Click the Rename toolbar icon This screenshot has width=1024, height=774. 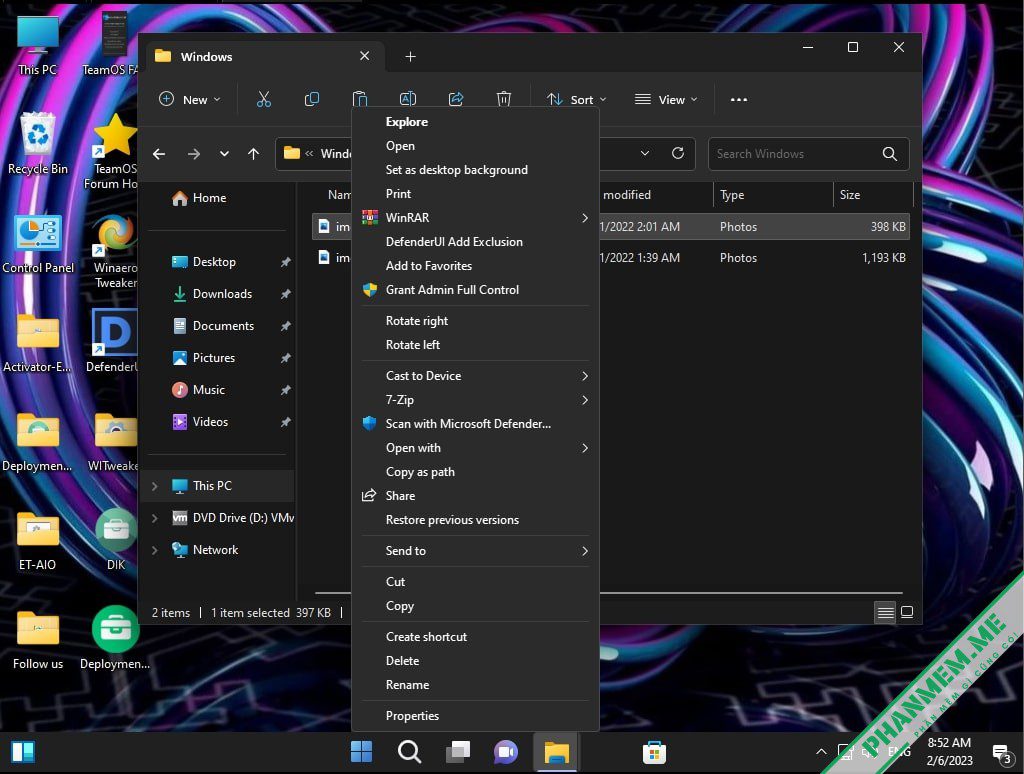click(408, 99)
